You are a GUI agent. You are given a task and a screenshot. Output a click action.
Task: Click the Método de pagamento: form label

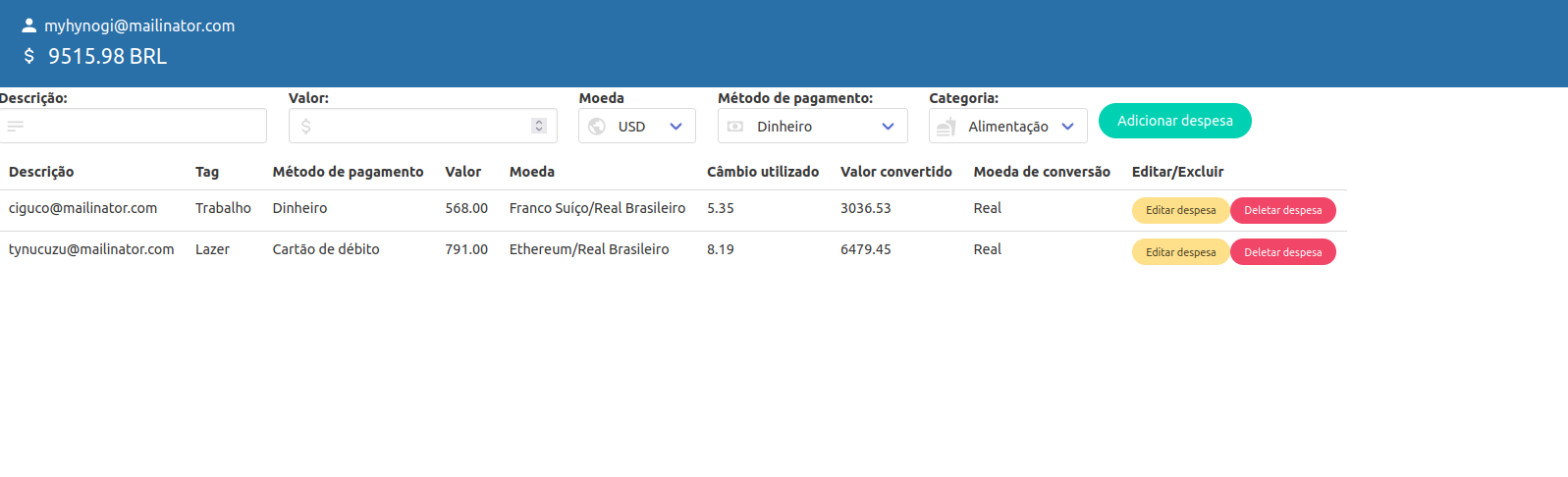[795, 98]
